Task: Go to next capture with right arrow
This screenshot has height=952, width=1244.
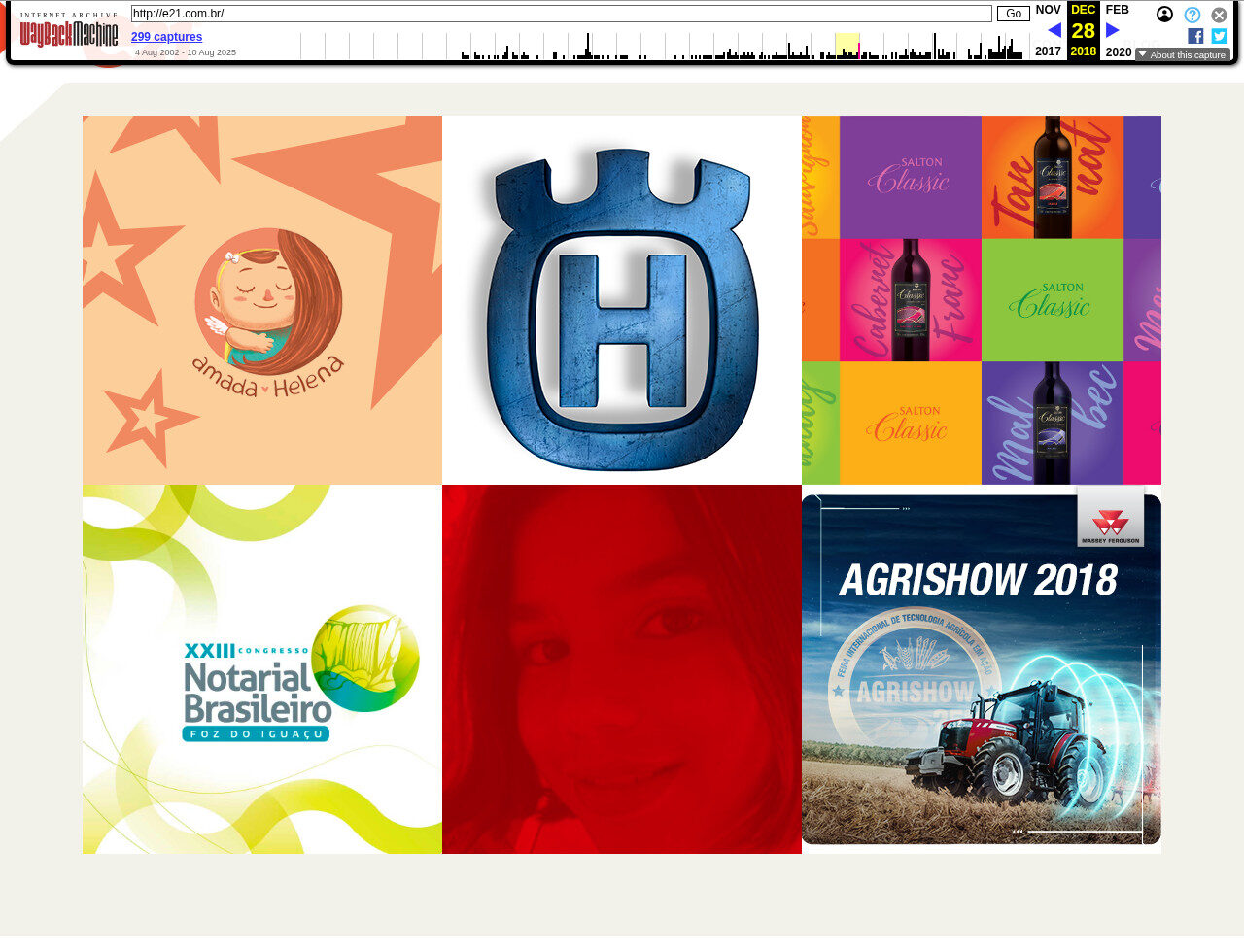Action: [1112, 30]
